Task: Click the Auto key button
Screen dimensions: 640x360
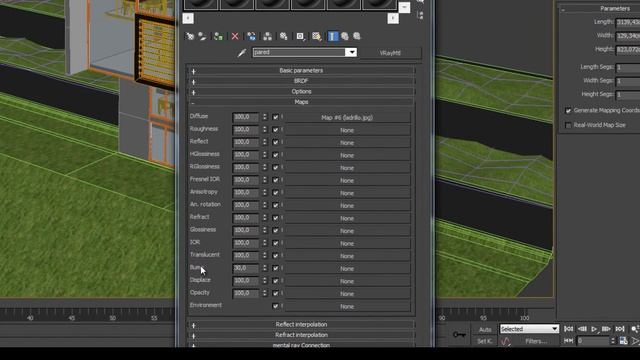Action: tap(485, 329)
